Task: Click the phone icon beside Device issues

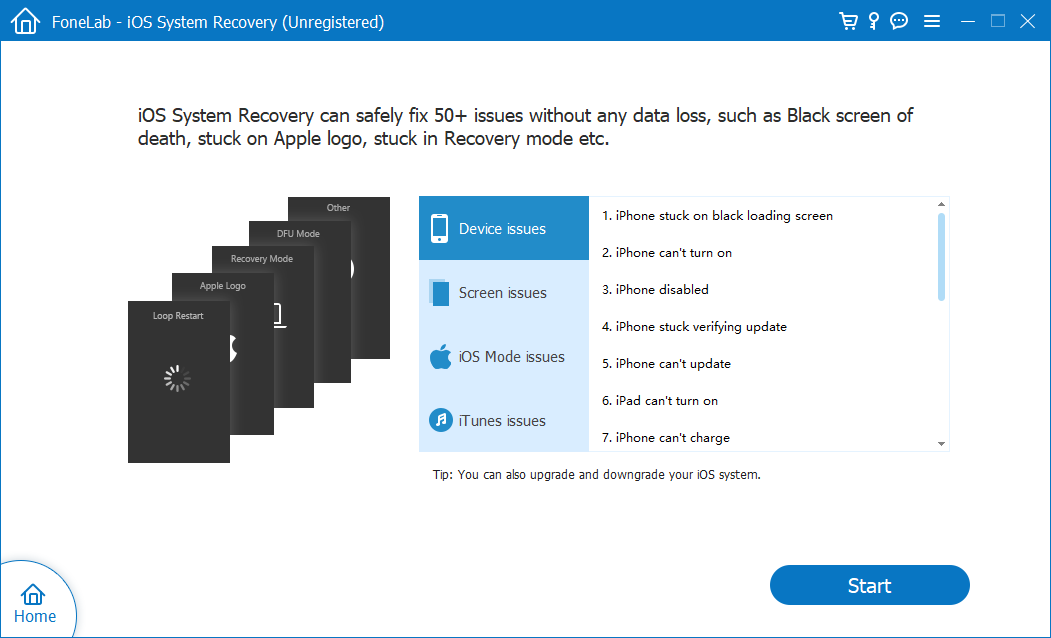Action: 440,229
